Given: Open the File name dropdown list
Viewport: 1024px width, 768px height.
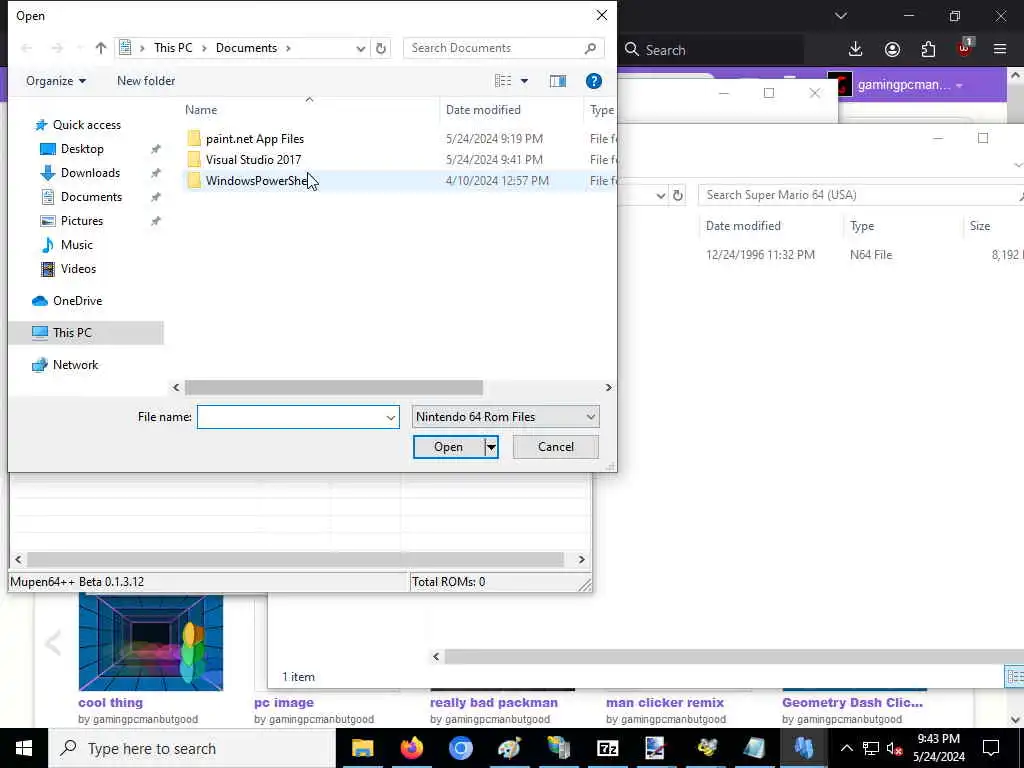Looking at the screenshot, I should tap(391, 417).
